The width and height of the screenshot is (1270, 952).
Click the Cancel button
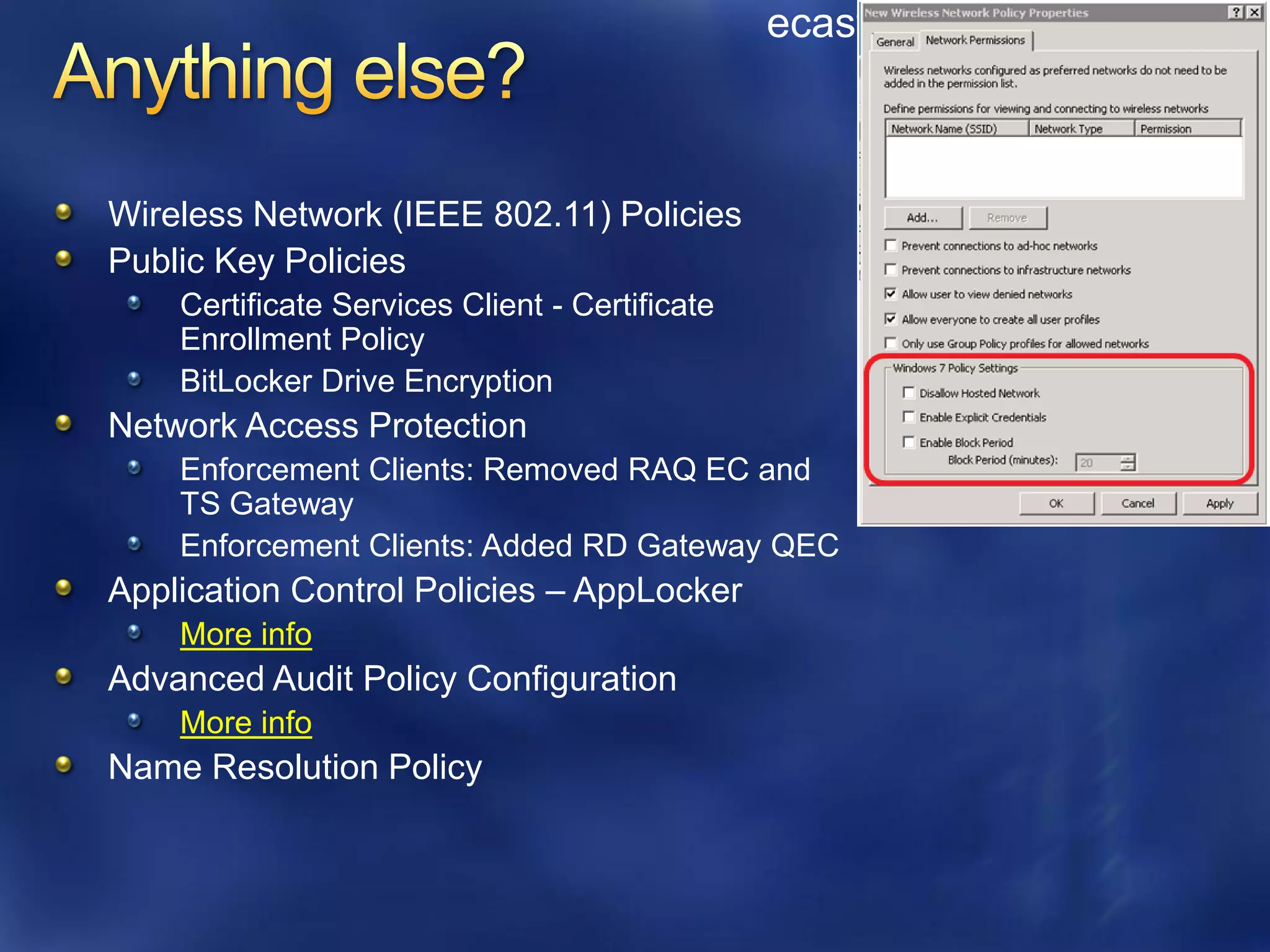pyautogui.click(x=1139, y=503)
